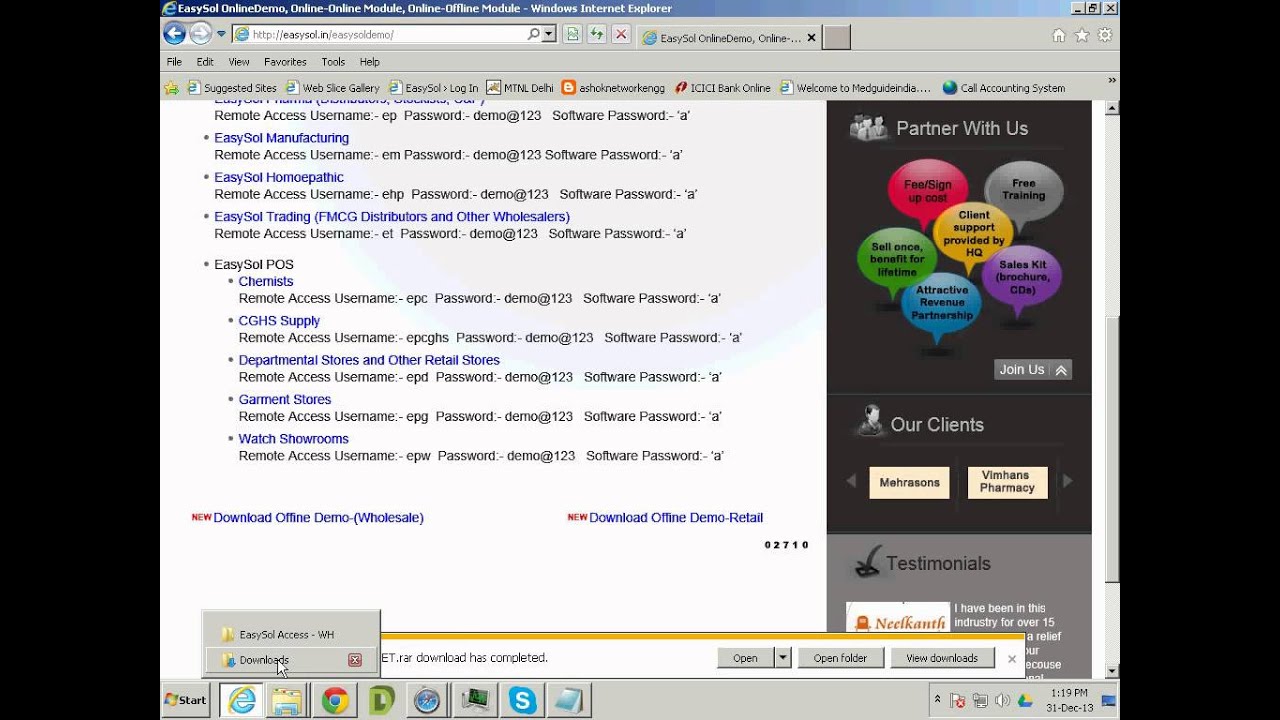Viewport: 1280px width, 720px height.
Task: Click the search magnifier in address bar
Action: [x=534, y=34]
